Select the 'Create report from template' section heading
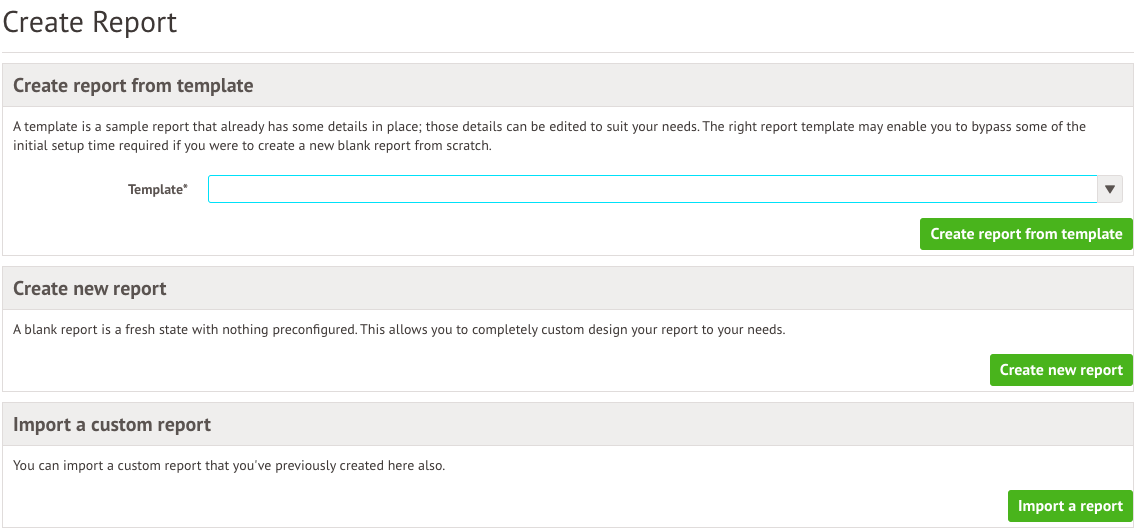 pos(133,86)
